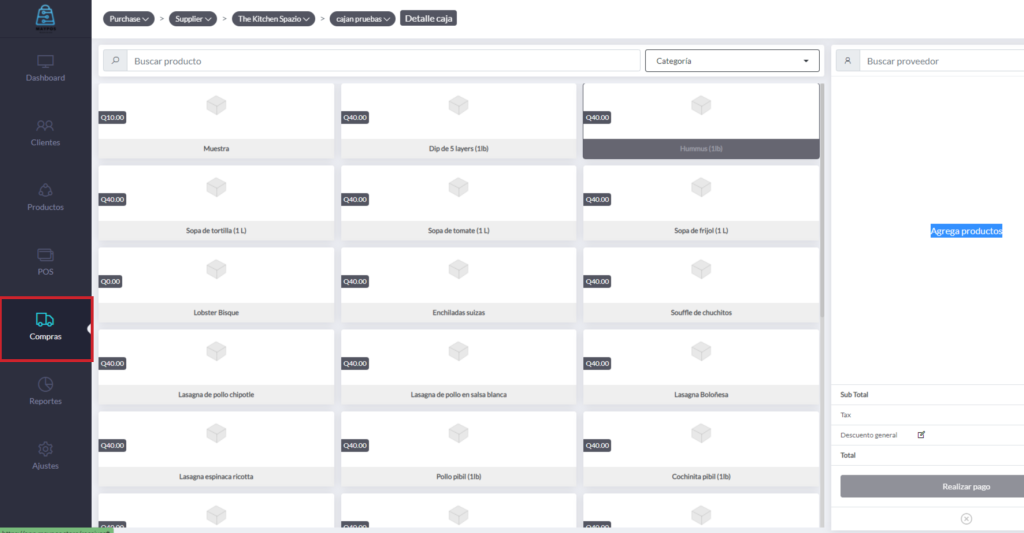Viewport: 1024px width, 533px height.
Task: Select the Hummus (1lb) product card
Action: coord(701,120)
